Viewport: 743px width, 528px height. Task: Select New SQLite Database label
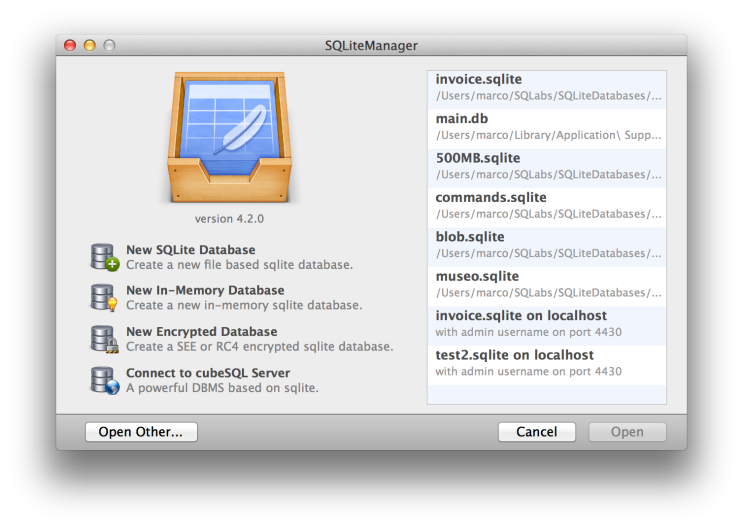[190, 250]
